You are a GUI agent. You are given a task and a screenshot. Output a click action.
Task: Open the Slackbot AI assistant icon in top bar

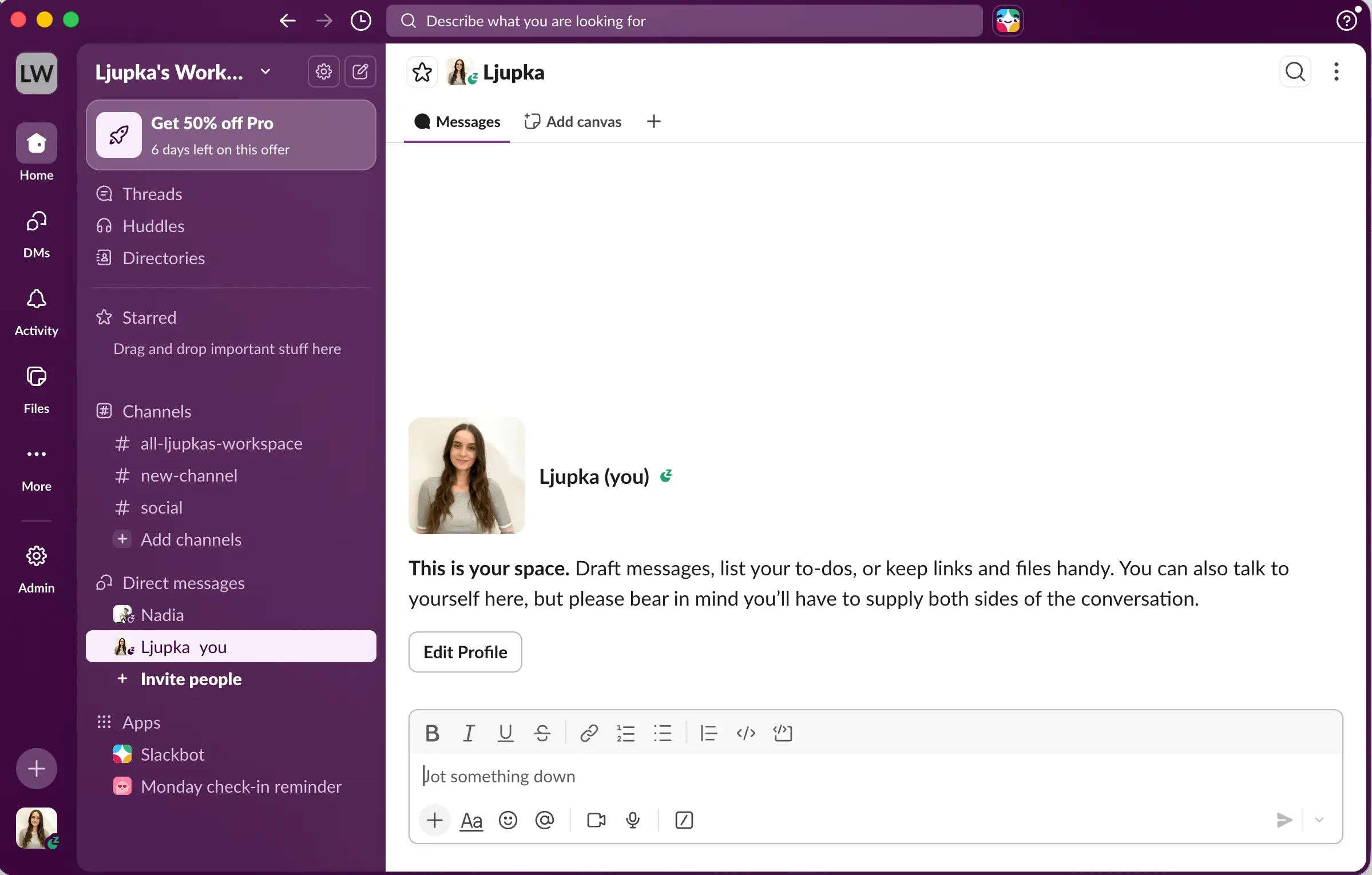pyautogui.click(x=1008, y=21)
